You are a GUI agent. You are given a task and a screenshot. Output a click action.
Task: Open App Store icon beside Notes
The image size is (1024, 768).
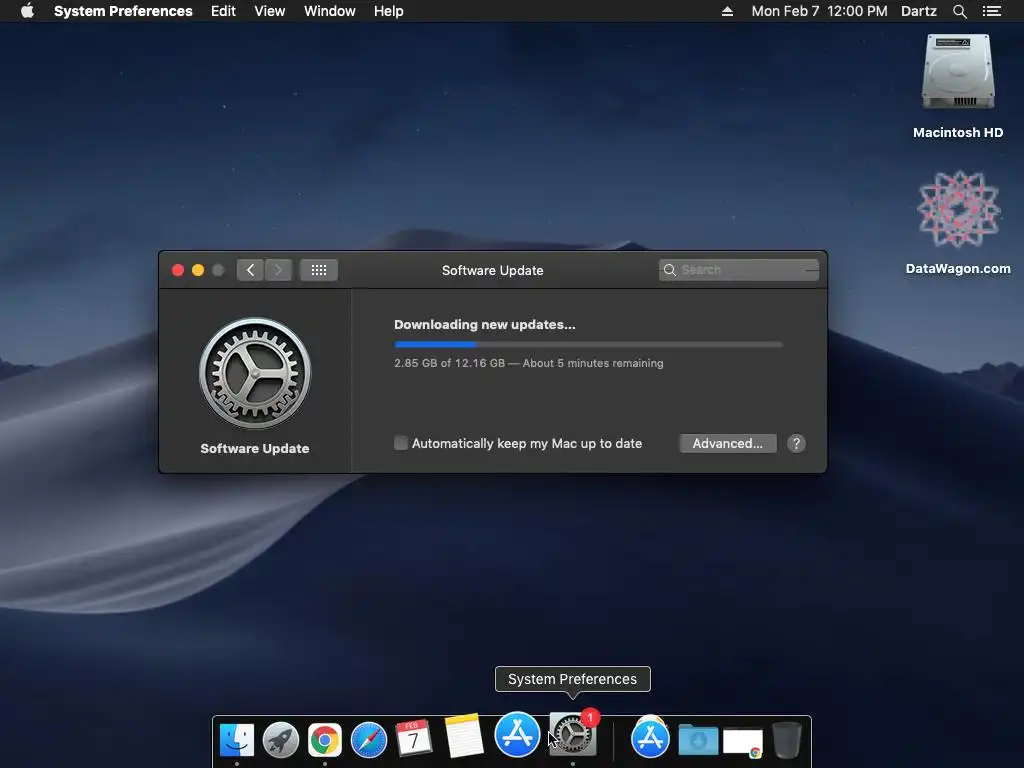[517, 734]
